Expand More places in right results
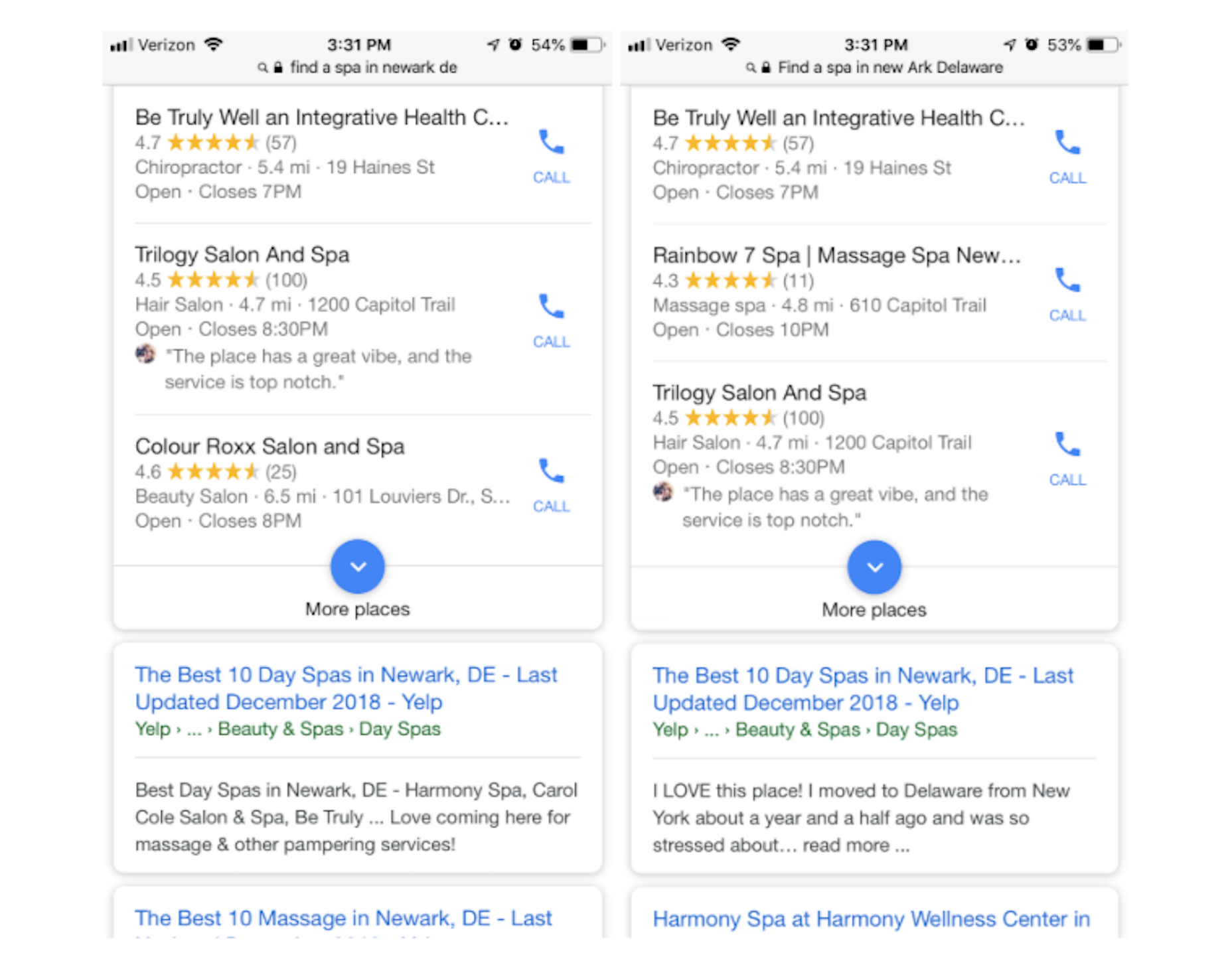 pos(874,567)
